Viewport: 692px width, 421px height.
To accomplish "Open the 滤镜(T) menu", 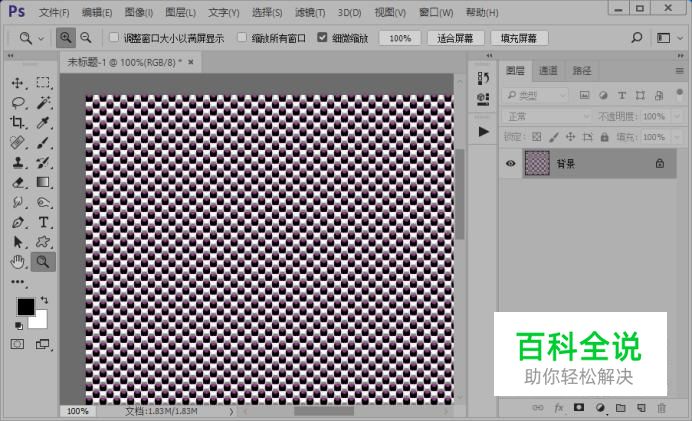I will [x=310, y=12].
